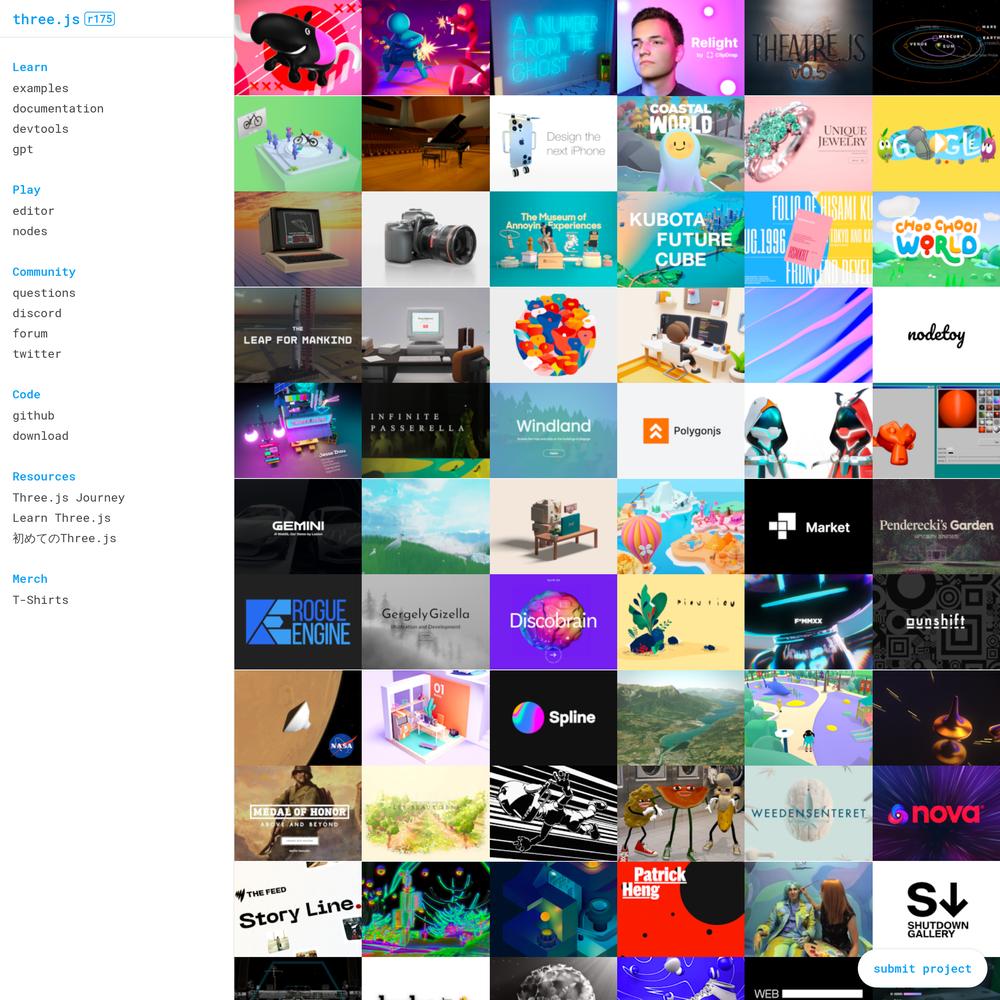Open the gunshift project thumbnail

[936, 622]
